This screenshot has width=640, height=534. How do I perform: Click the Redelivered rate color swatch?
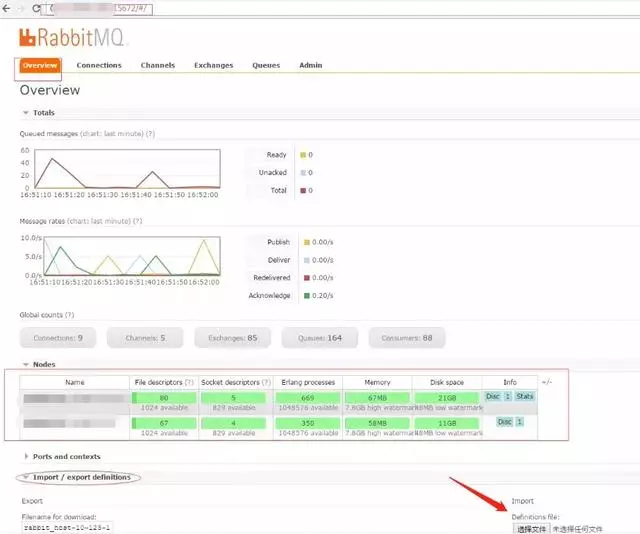click(307, 278)
